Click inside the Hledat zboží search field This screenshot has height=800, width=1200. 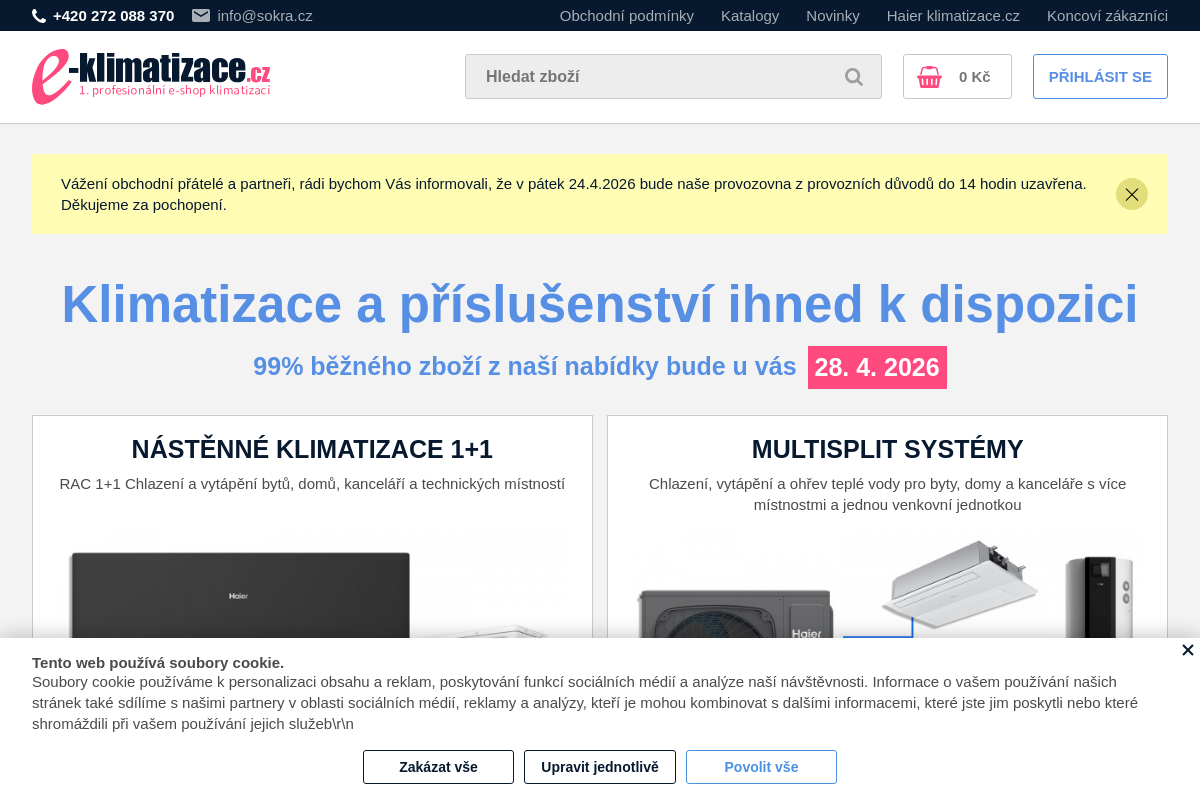point(650,76)
